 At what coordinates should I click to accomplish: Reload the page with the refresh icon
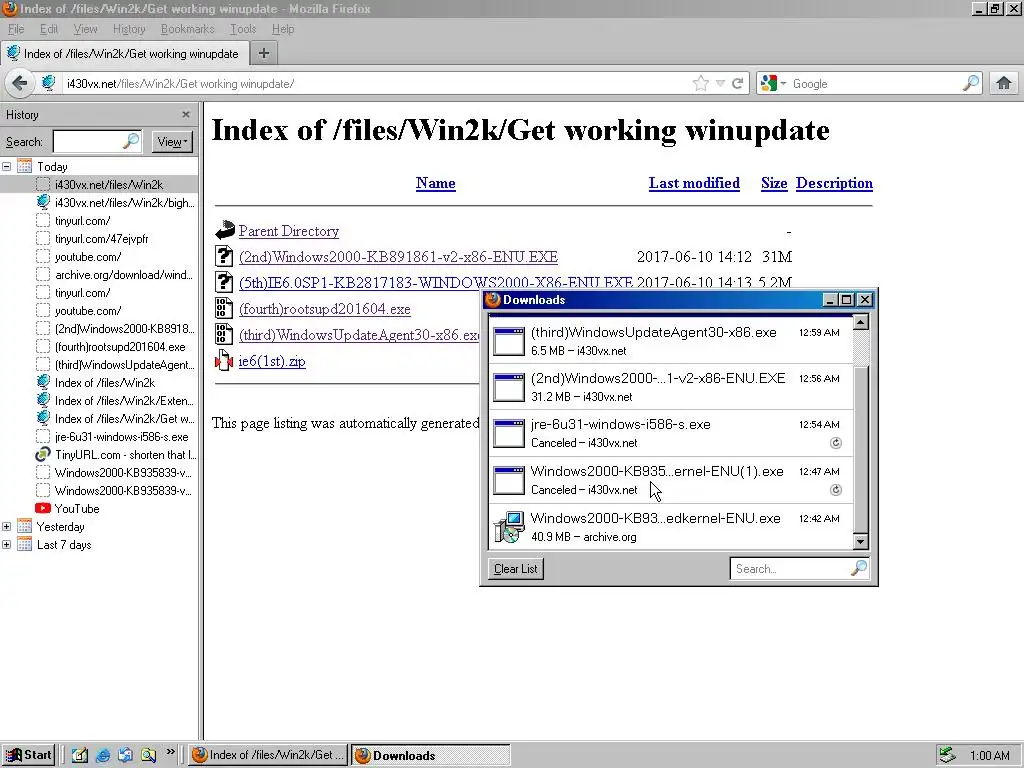coord(737,84)
